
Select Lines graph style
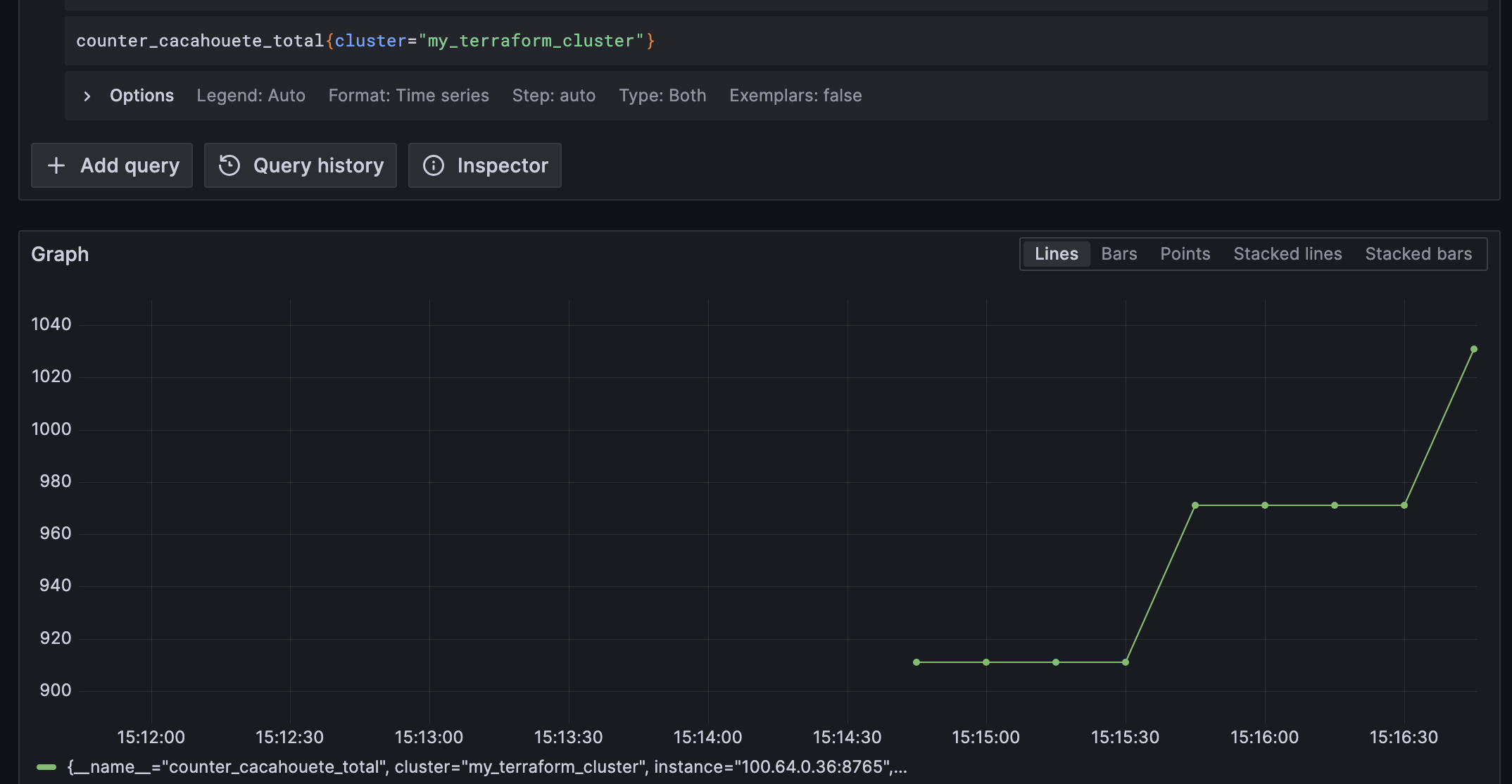pos(1056,254)
